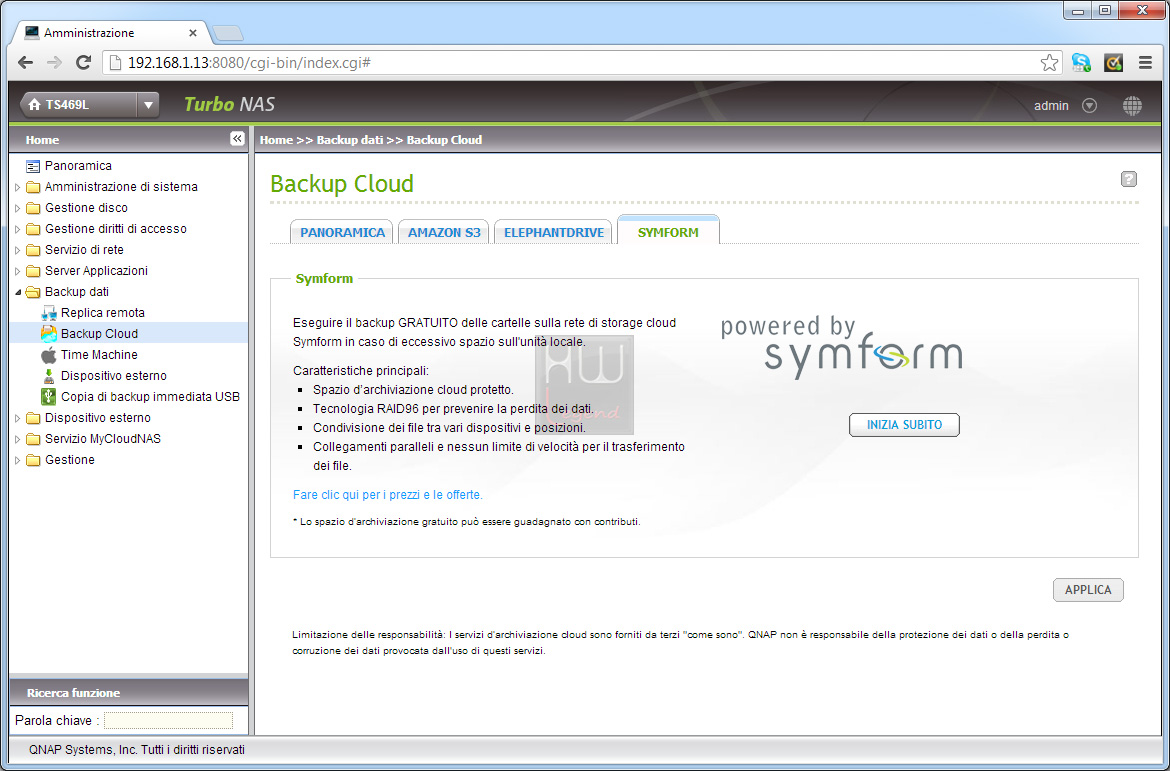Open a new browser tab
Screen dimensions: 1170x771
227,34
